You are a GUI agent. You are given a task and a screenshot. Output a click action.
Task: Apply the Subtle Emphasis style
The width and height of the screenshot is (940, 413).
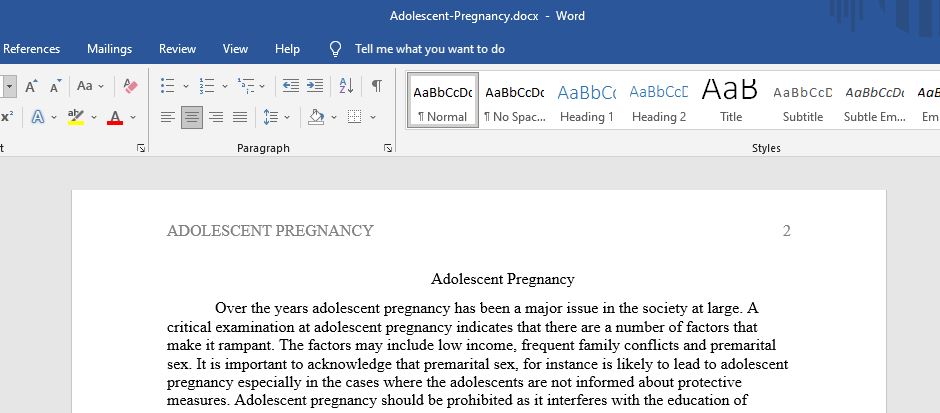[x=874, y=101]
